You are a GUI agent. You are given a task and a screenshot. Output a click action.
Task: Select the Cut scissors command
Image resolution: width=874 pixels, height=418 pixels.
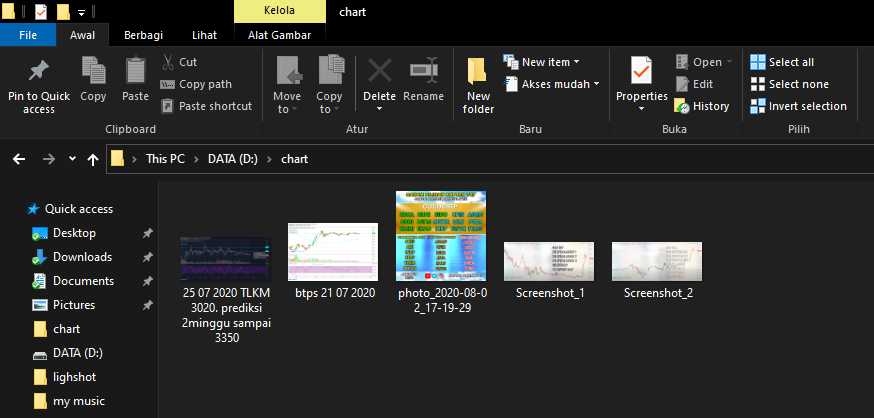point(179,62)
